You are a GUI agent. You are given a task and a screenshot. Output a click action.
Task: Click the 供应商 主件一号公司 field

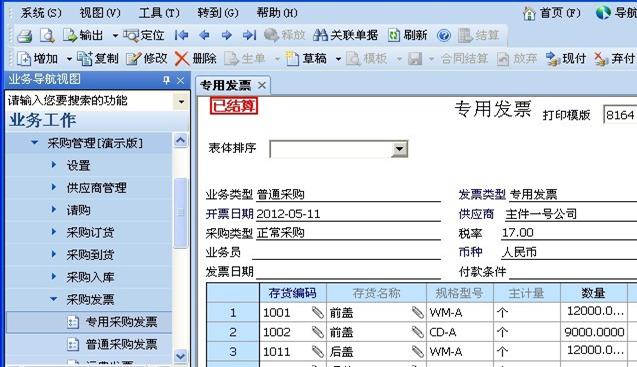(x=571, y=214)
